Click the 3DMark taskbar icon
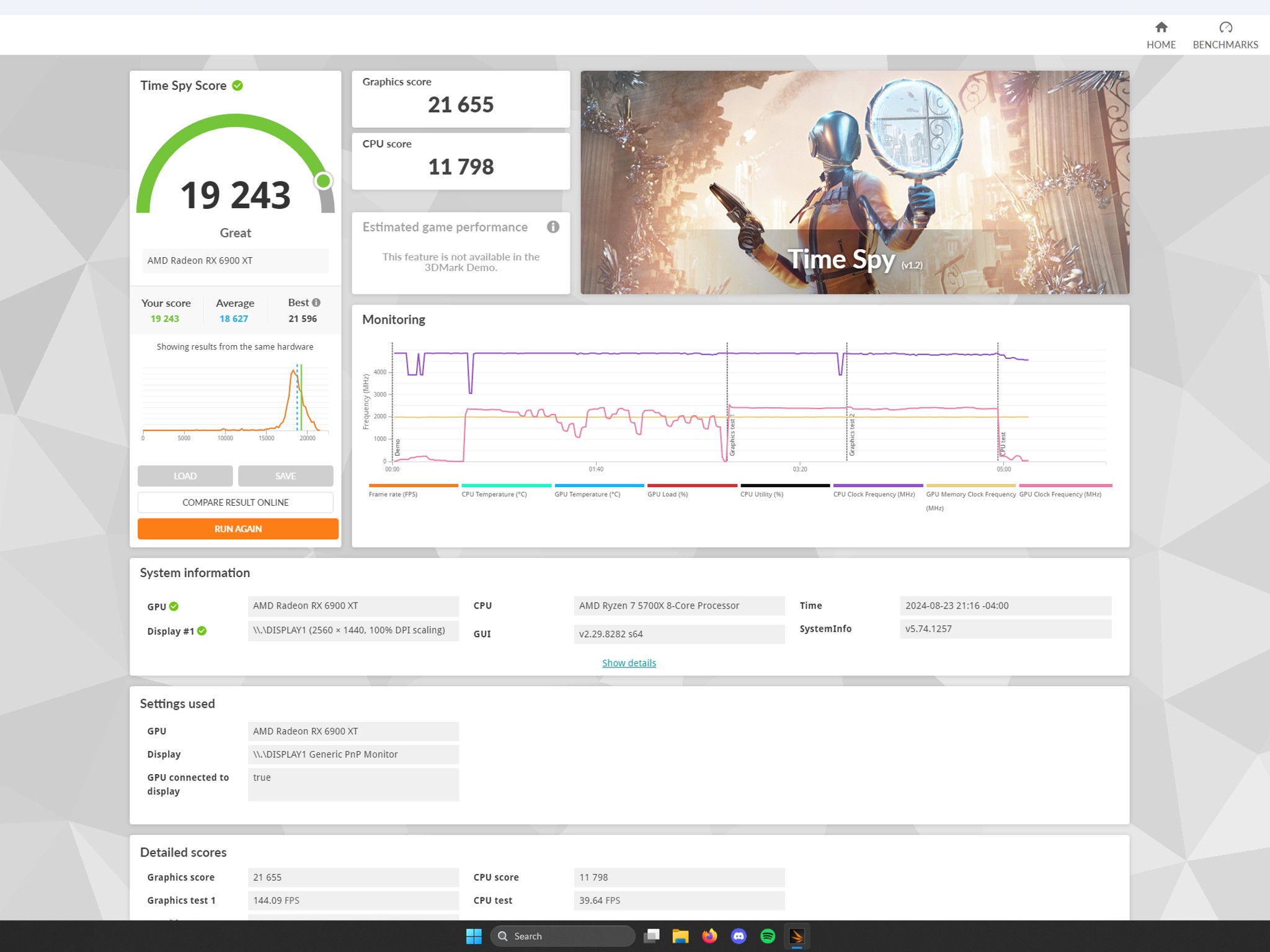This screenshot has width=1270, height=952. tap(797, 936)
